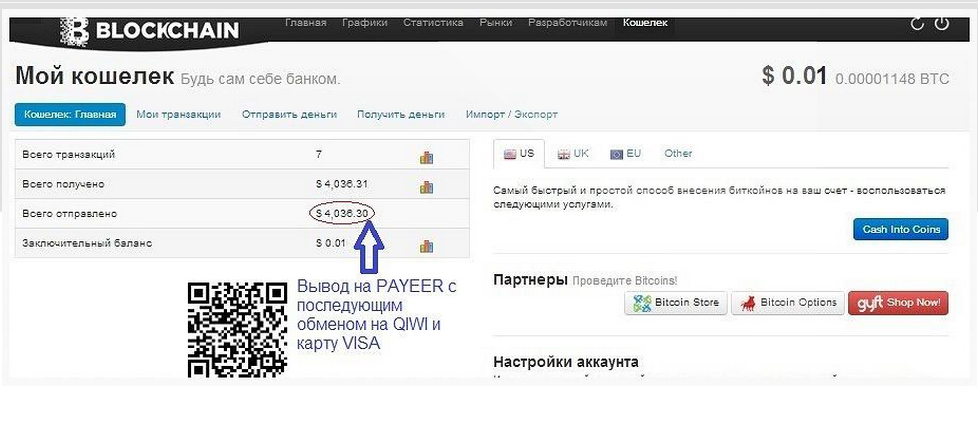Screen dimensions: 978x431
Task: Click the 0.00001148 BTC amount
Action: 892,79
